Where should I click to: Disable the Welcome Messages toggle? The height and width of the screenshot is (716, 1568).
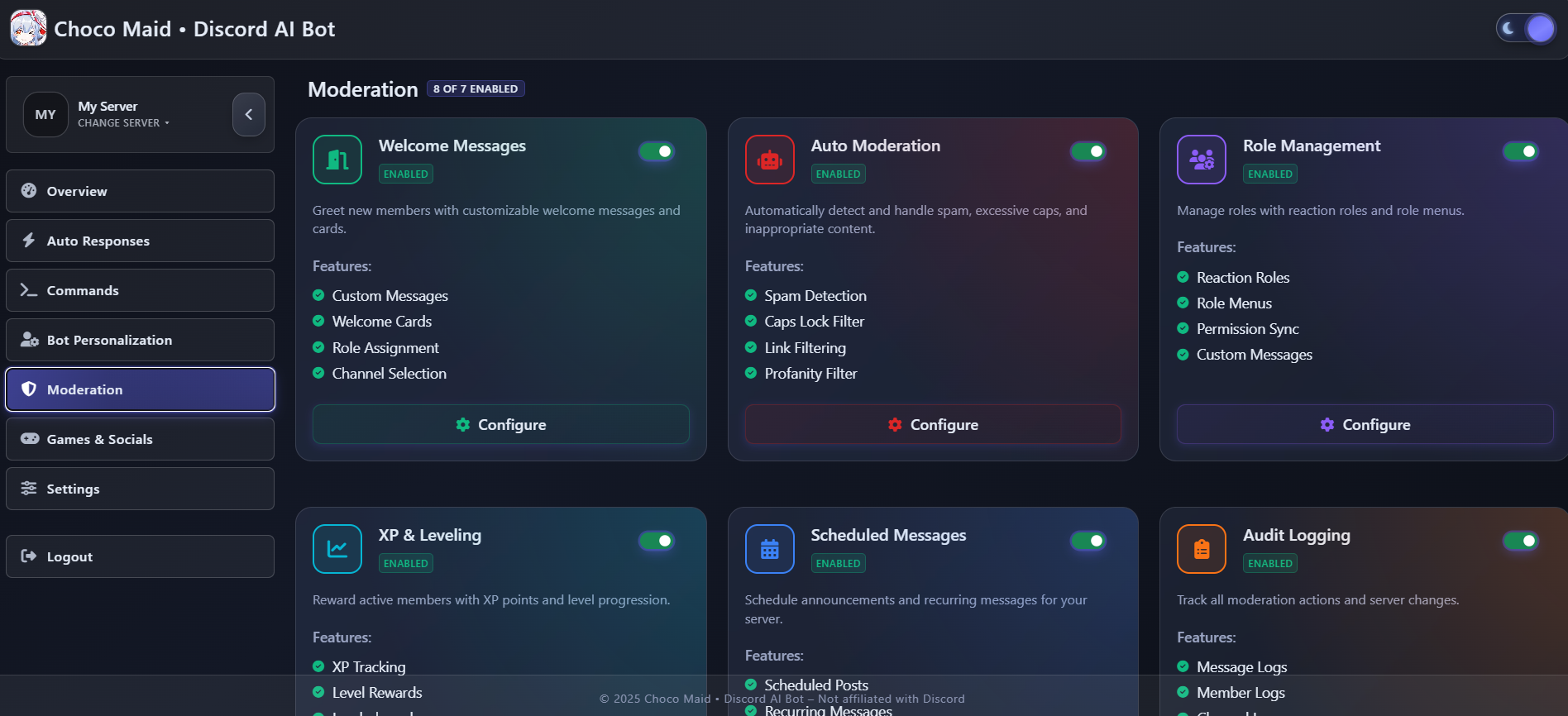point(657,151)
